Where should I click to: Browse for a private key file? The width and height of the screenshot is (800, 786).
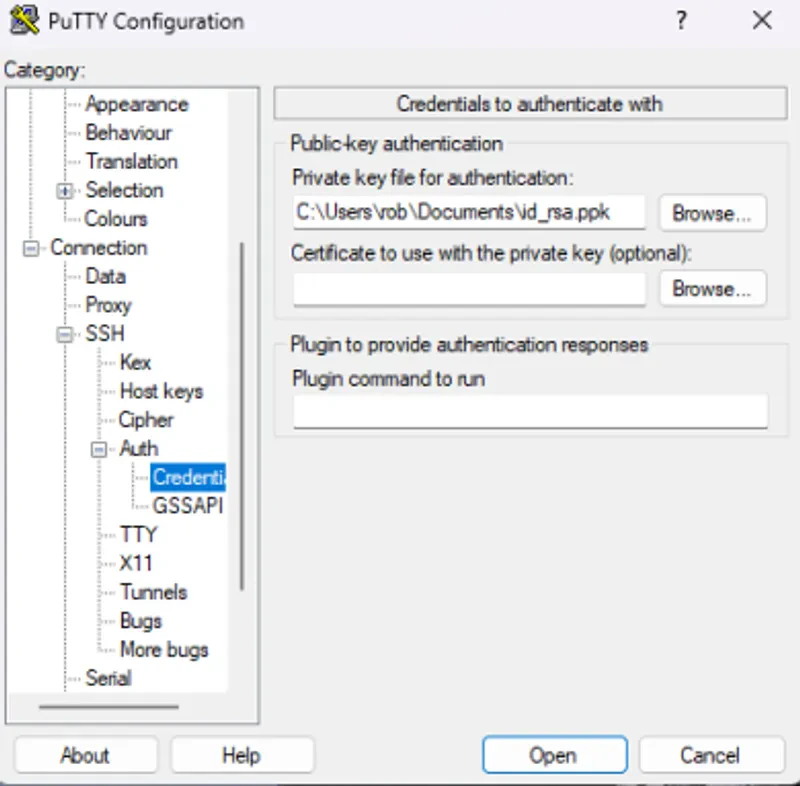point(712,212)
